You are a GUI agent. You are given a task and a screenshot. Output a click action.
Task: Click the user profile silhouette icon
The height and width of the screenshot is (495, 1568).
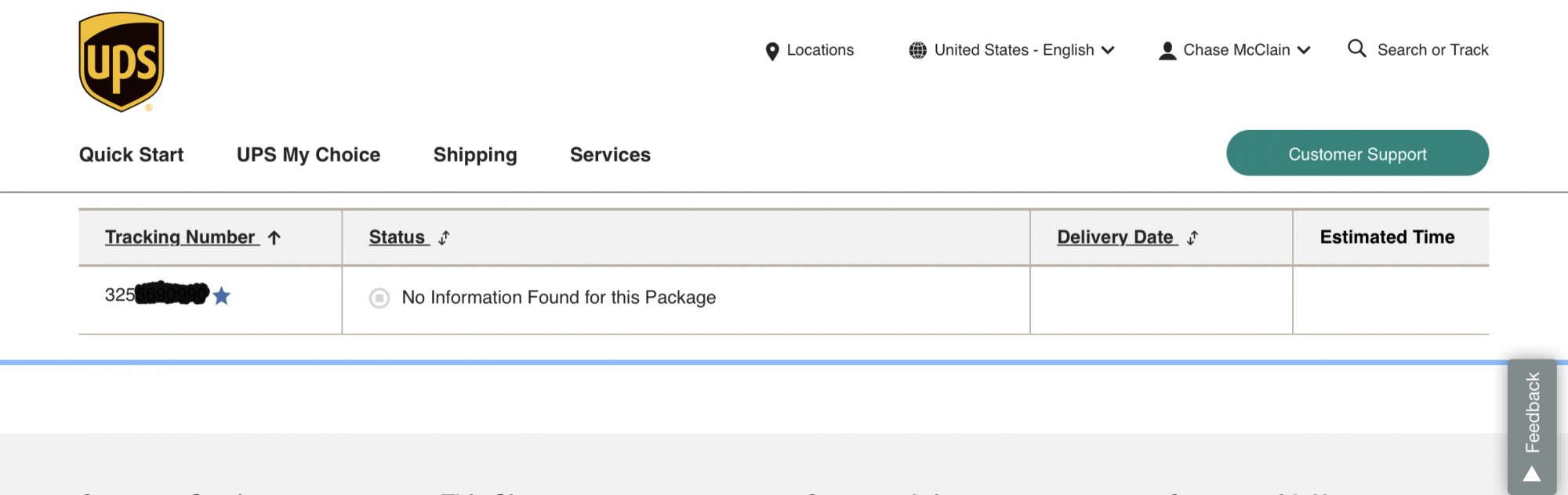point(1167,51)
